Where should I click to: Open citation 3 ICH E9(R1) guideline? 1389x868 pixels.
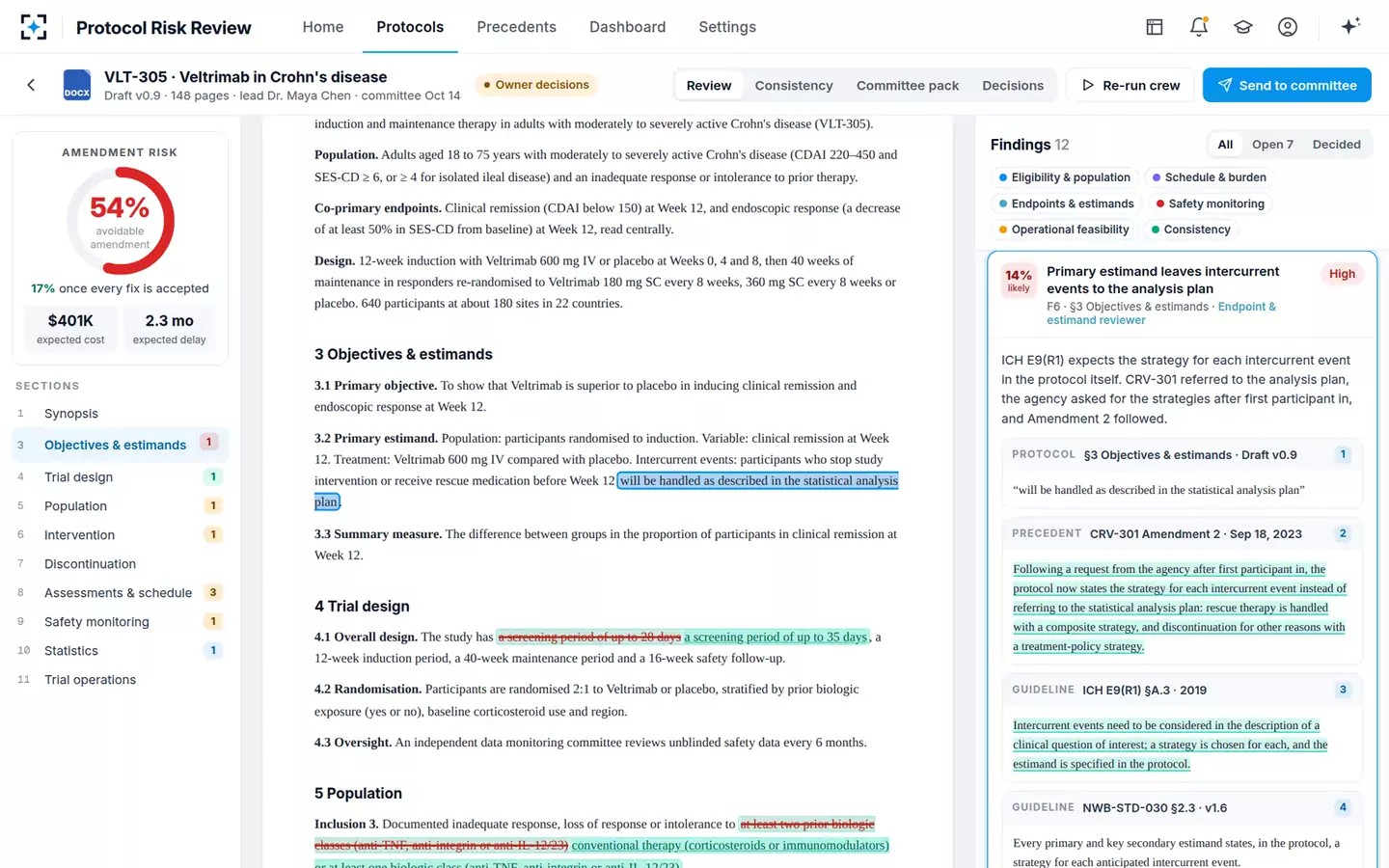(x=1182, y=728)
